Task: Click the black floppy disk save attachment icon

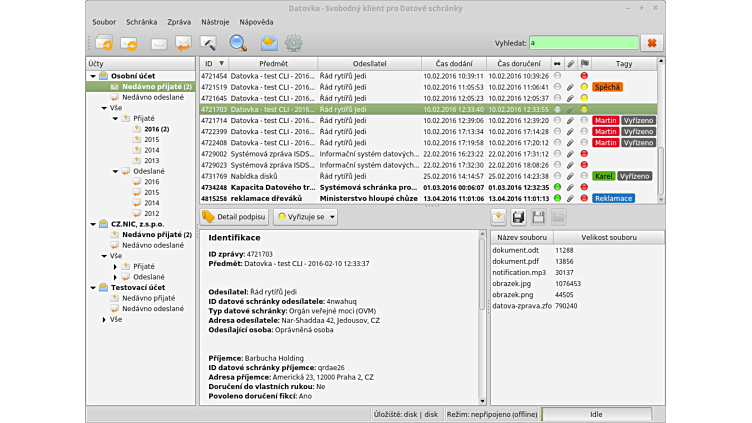Action: pyautogui.click(x=518, y=217)
